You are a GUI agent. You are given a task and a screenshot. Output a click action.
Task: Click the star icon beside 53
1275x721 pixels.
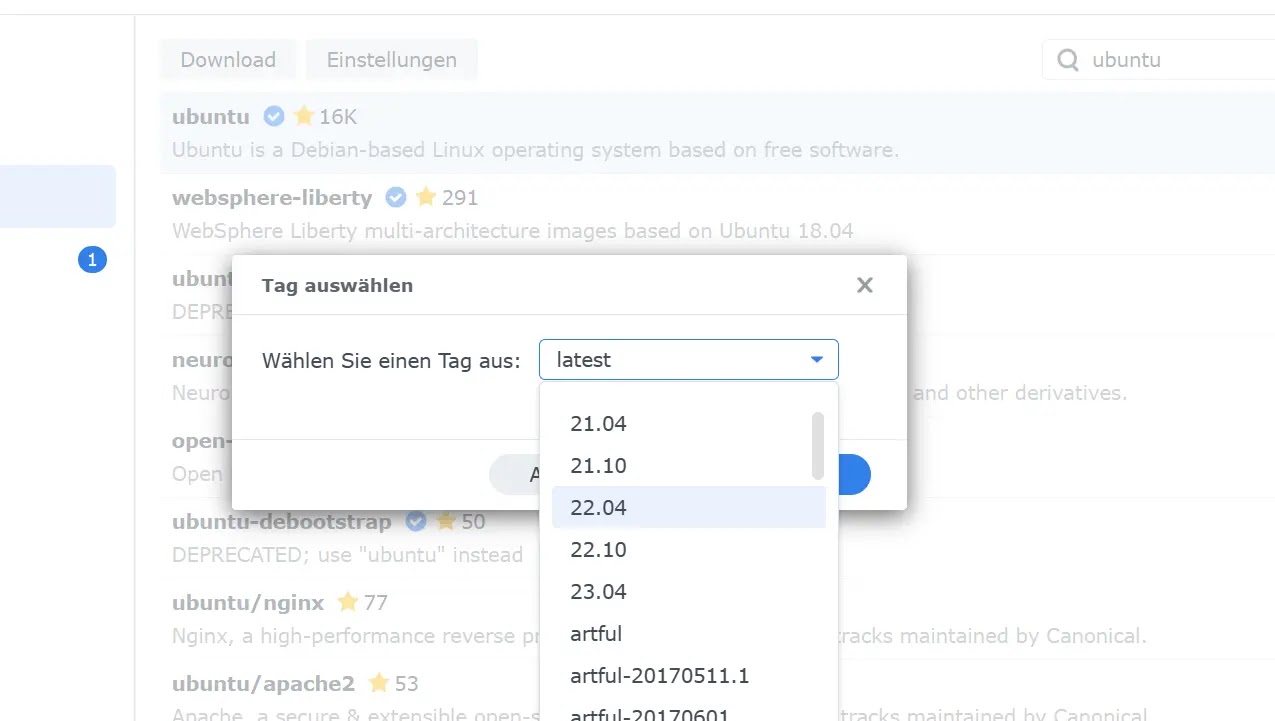pyautogui.click(x=379, y=684)
